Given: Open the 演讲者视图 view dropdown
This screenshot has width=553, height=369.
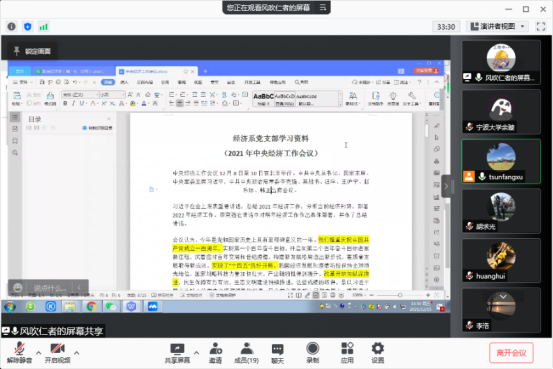Looking at the screenshot, I should [x=498, y=26].
